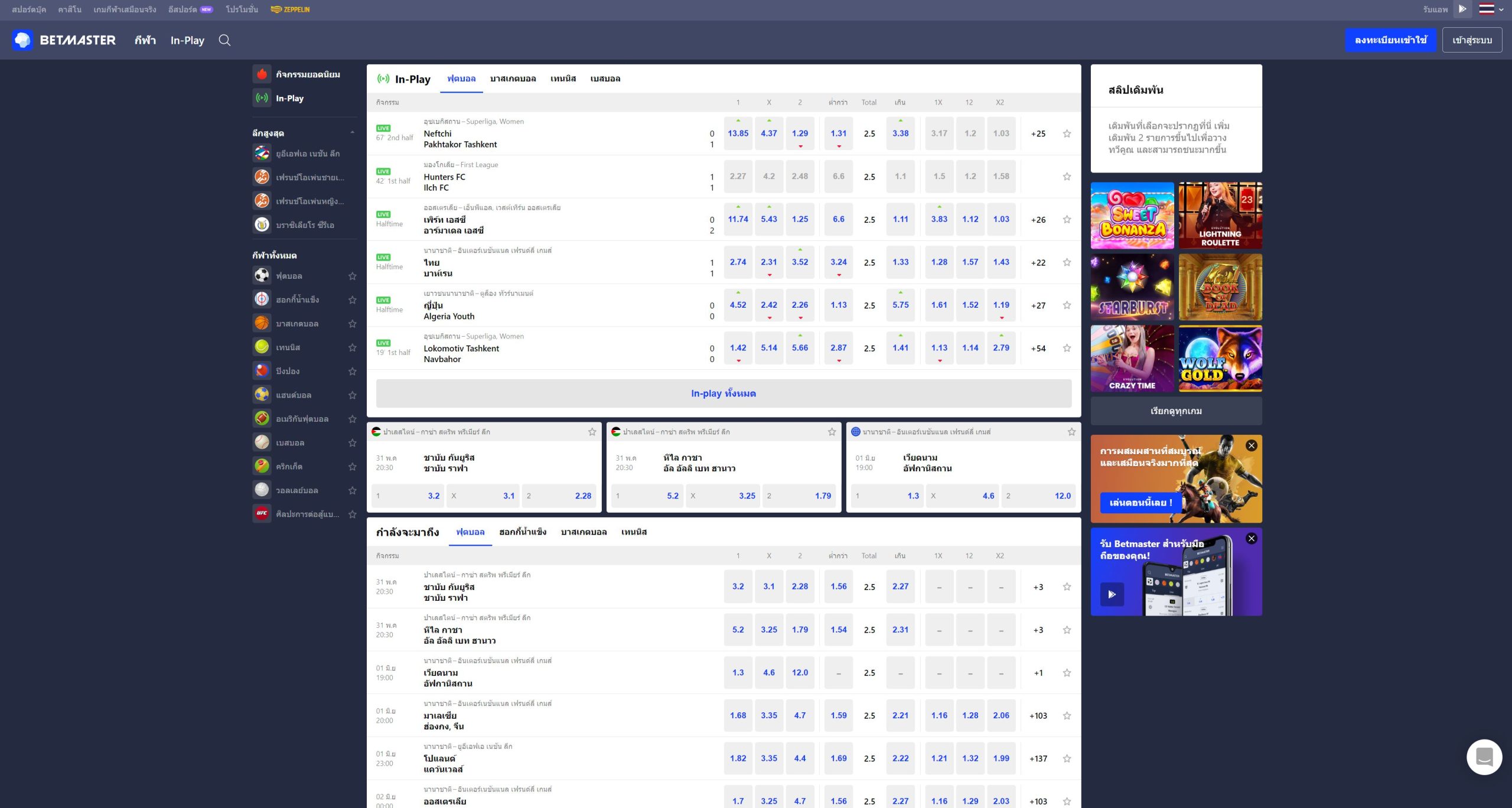Open the Wolf Gold game thumbnail

click(x=1220, y=359)
